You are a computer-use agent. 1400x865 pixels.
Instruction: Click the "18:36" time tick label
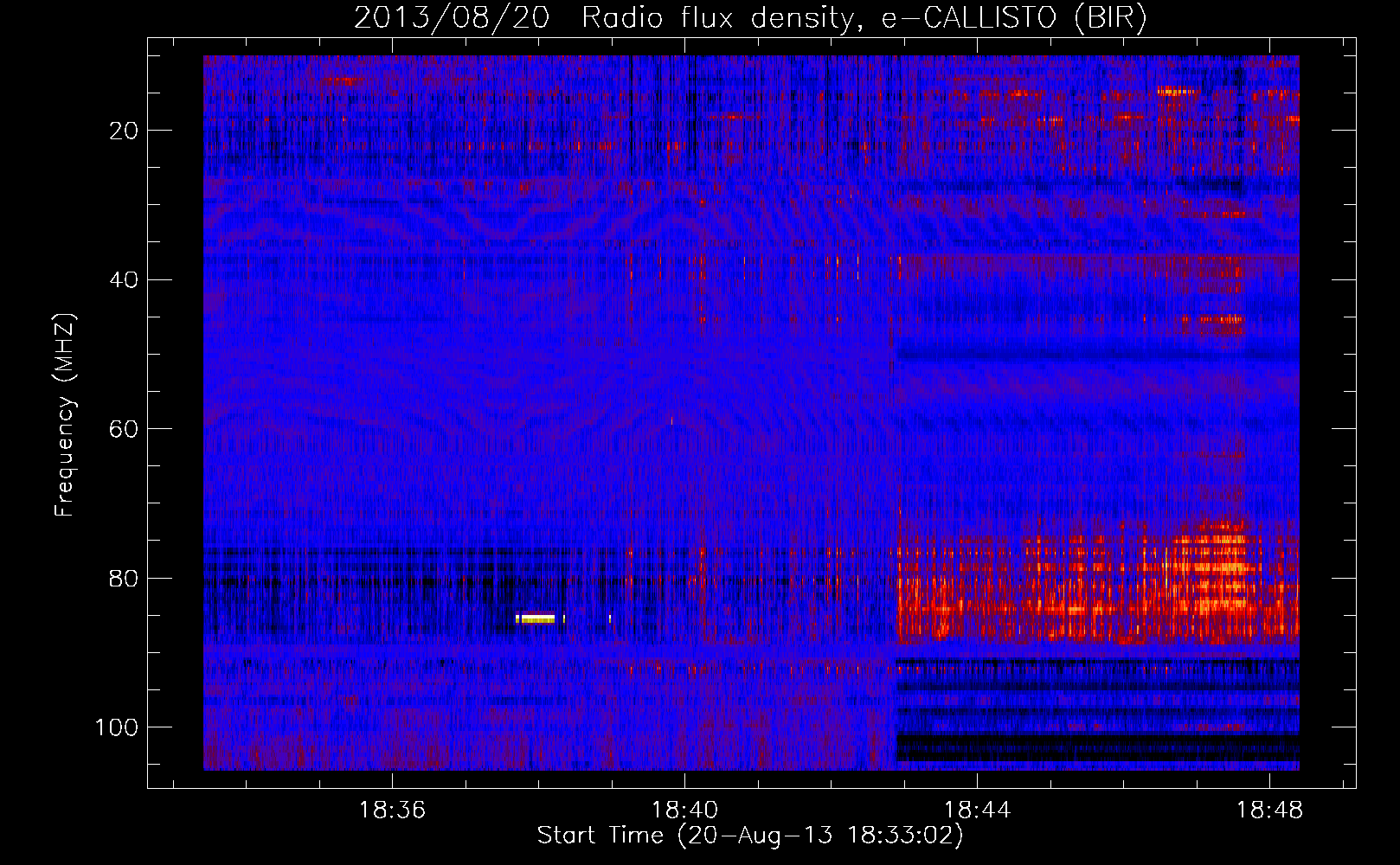(393, 811)
